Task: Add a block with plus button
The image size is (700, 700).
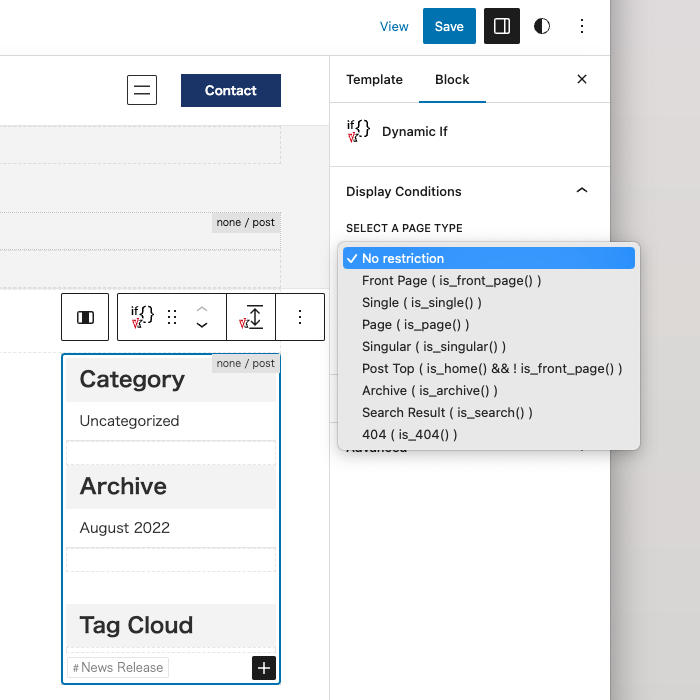Action: pos(263,668)
